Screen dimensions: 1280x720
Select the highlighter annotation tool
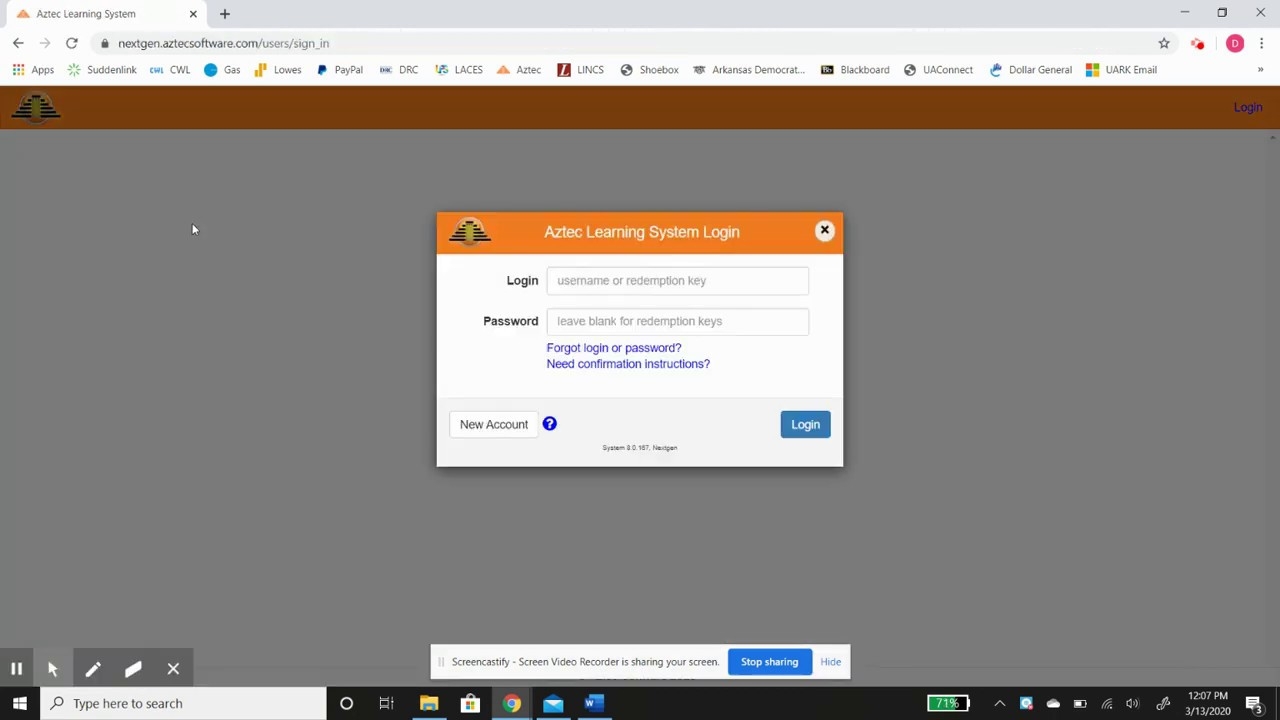coord(133,668)
